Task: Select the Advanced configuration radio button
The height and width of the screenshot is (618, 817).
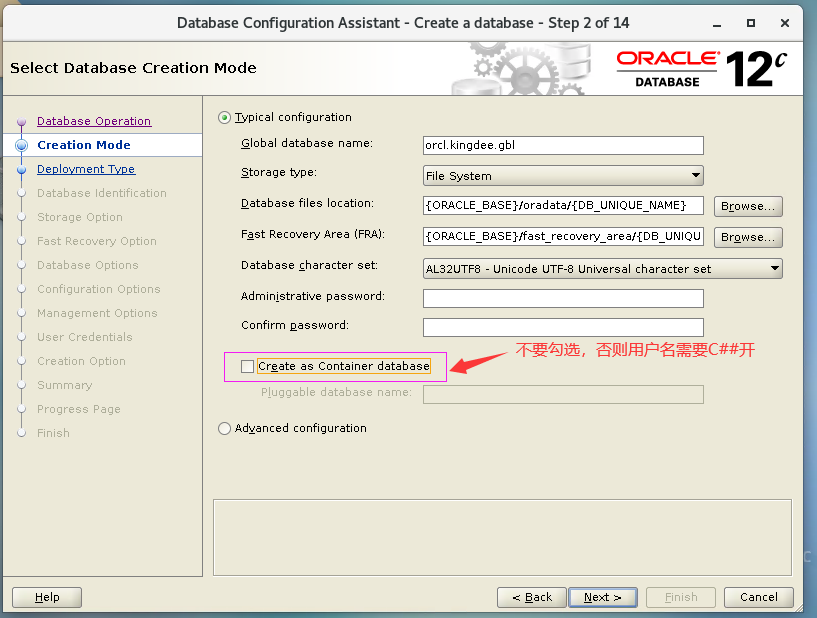Action: tap(224, 428)
